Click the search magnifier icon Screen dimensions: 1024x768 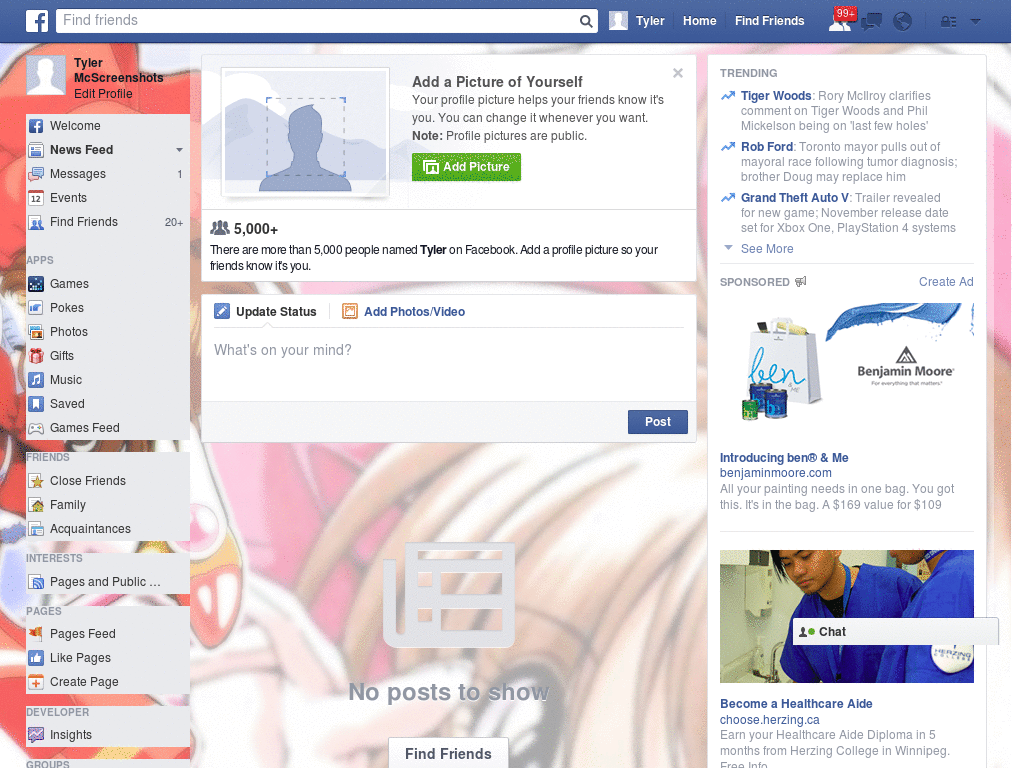pyautogui.click(x=586, y=21)
